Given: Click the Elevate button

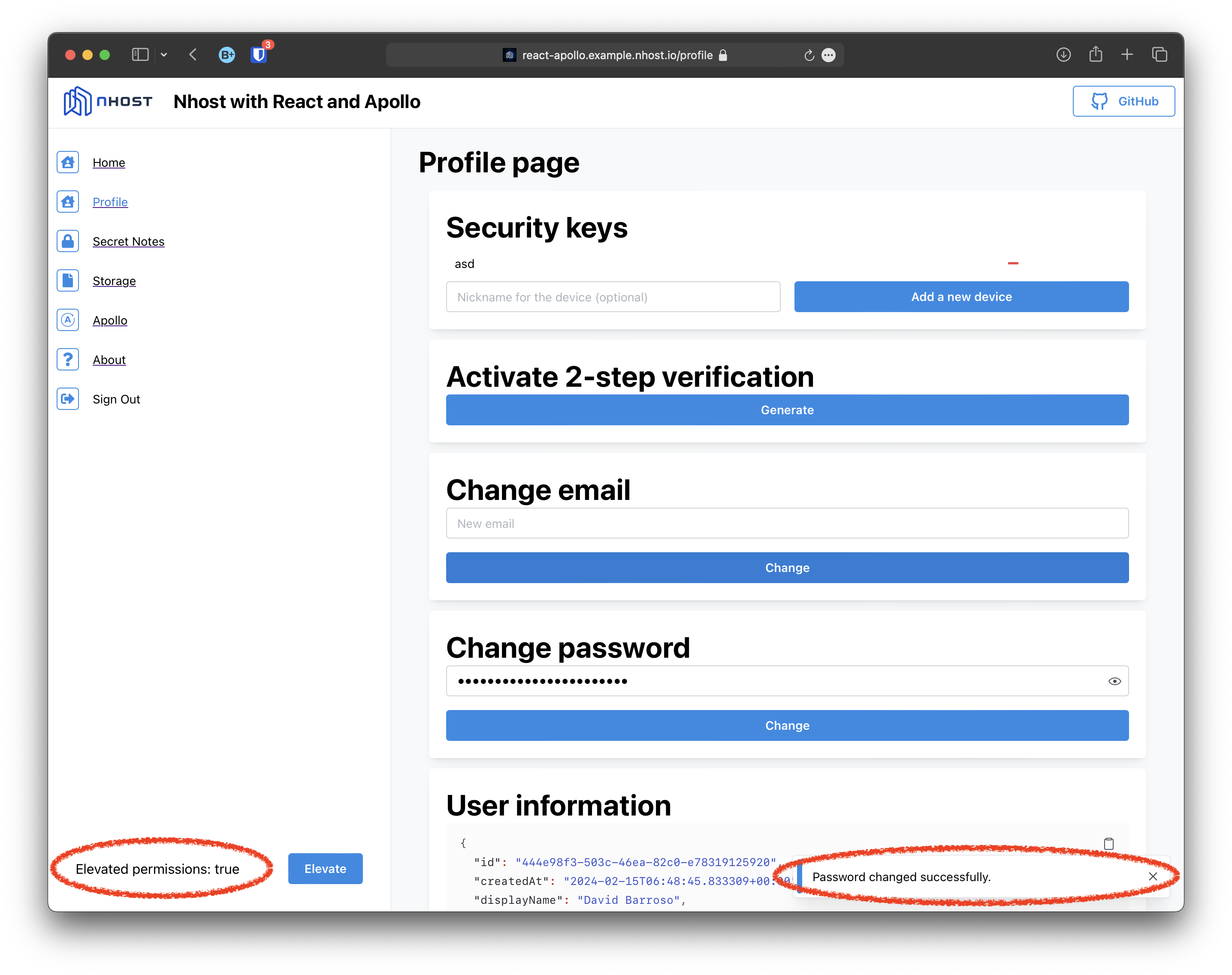Looking at the screenshot, I should pos(325,868).
